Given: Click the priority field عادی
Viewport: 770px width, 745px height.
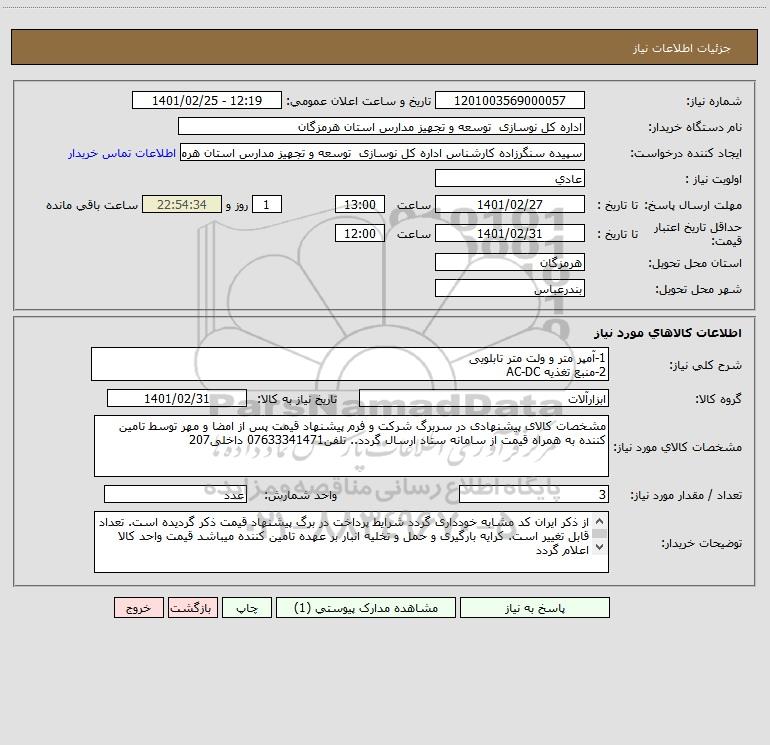Looking at the screenshot, I should [x=510, y=179].
